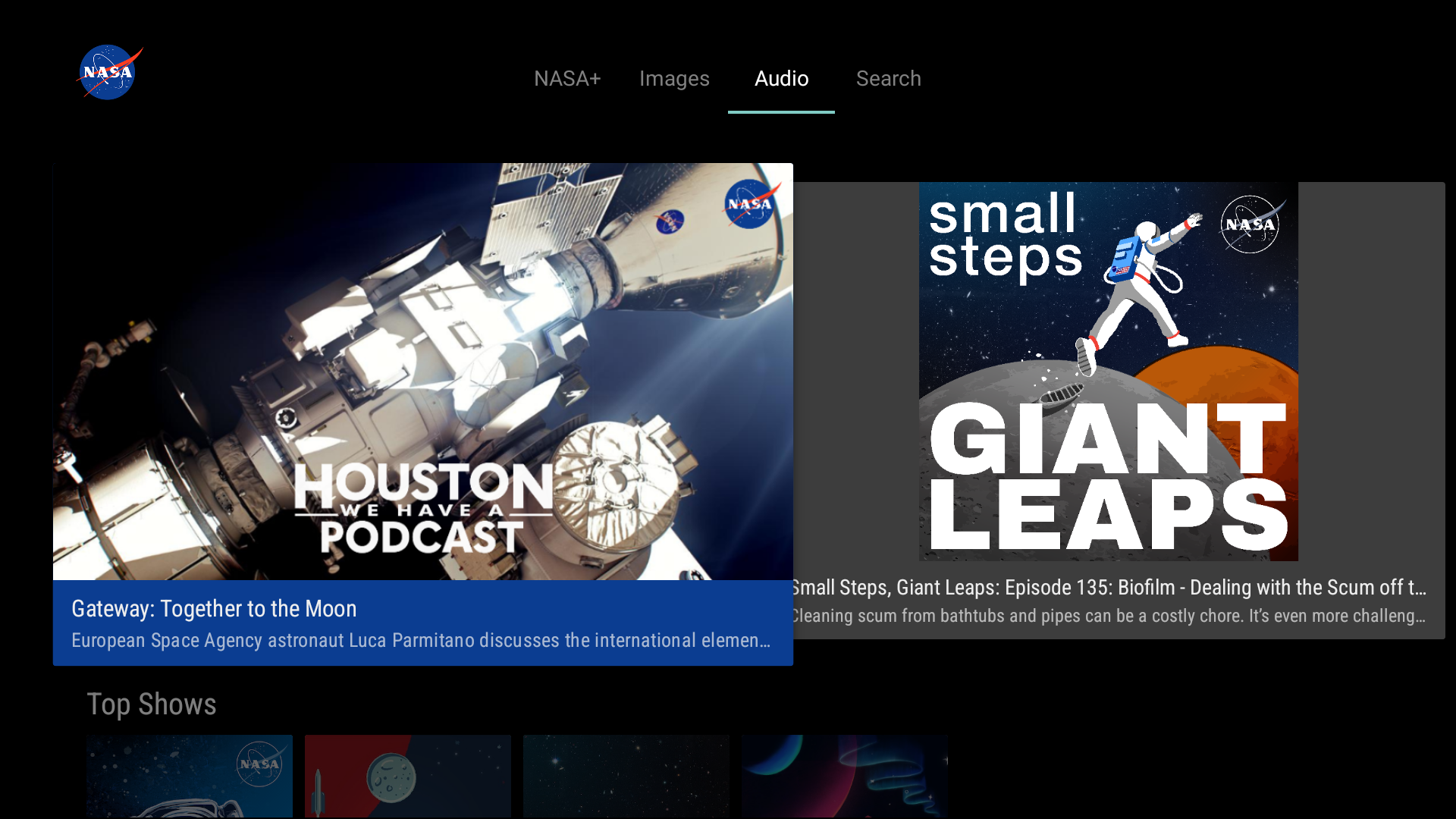Viewport: 1456px width, 819px height.
Task: Click the NASA logo in top-left corner
Action: [109, 73]
